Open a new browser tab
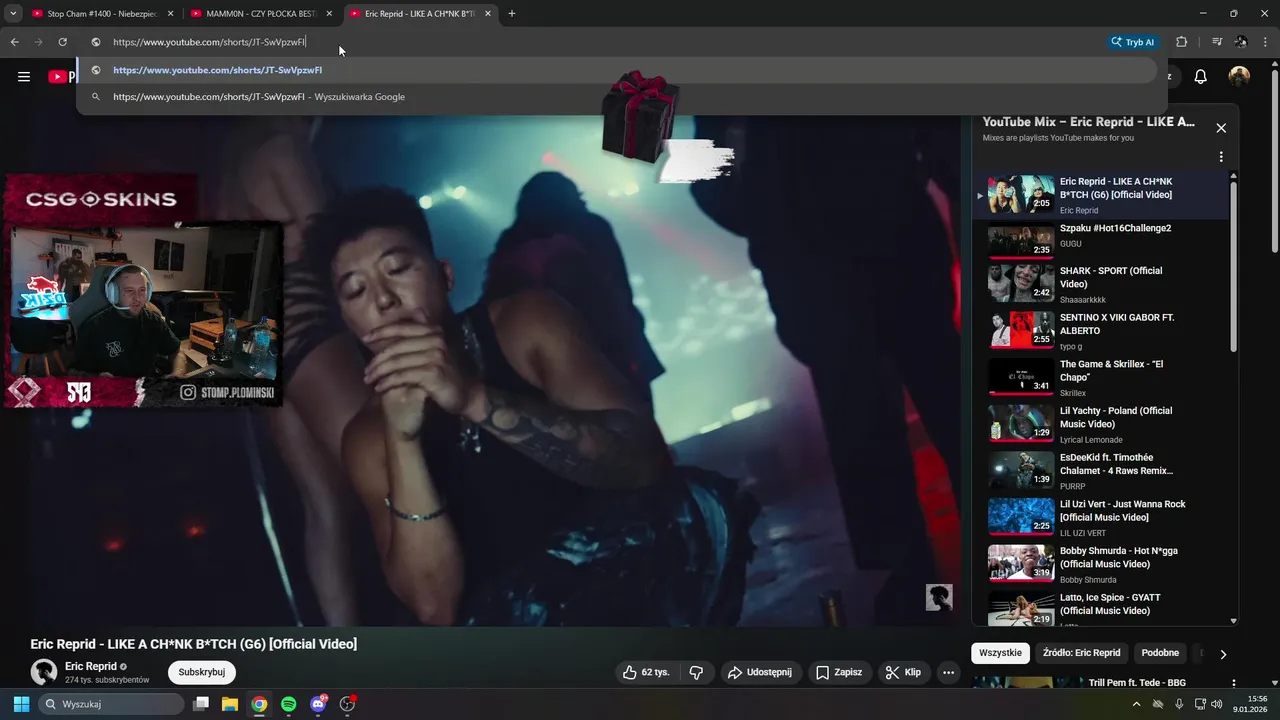 pos(512,14)
